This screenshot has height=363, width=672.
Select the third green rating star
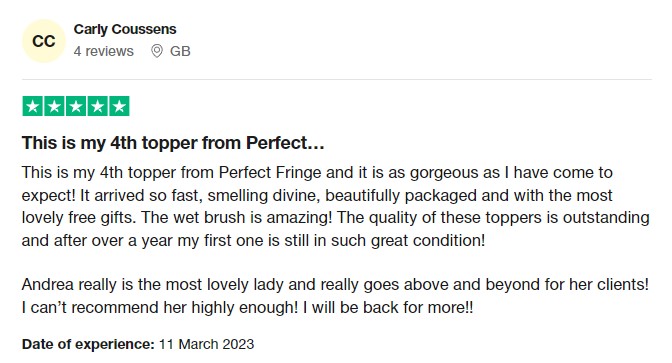click(x=76, y=106)
